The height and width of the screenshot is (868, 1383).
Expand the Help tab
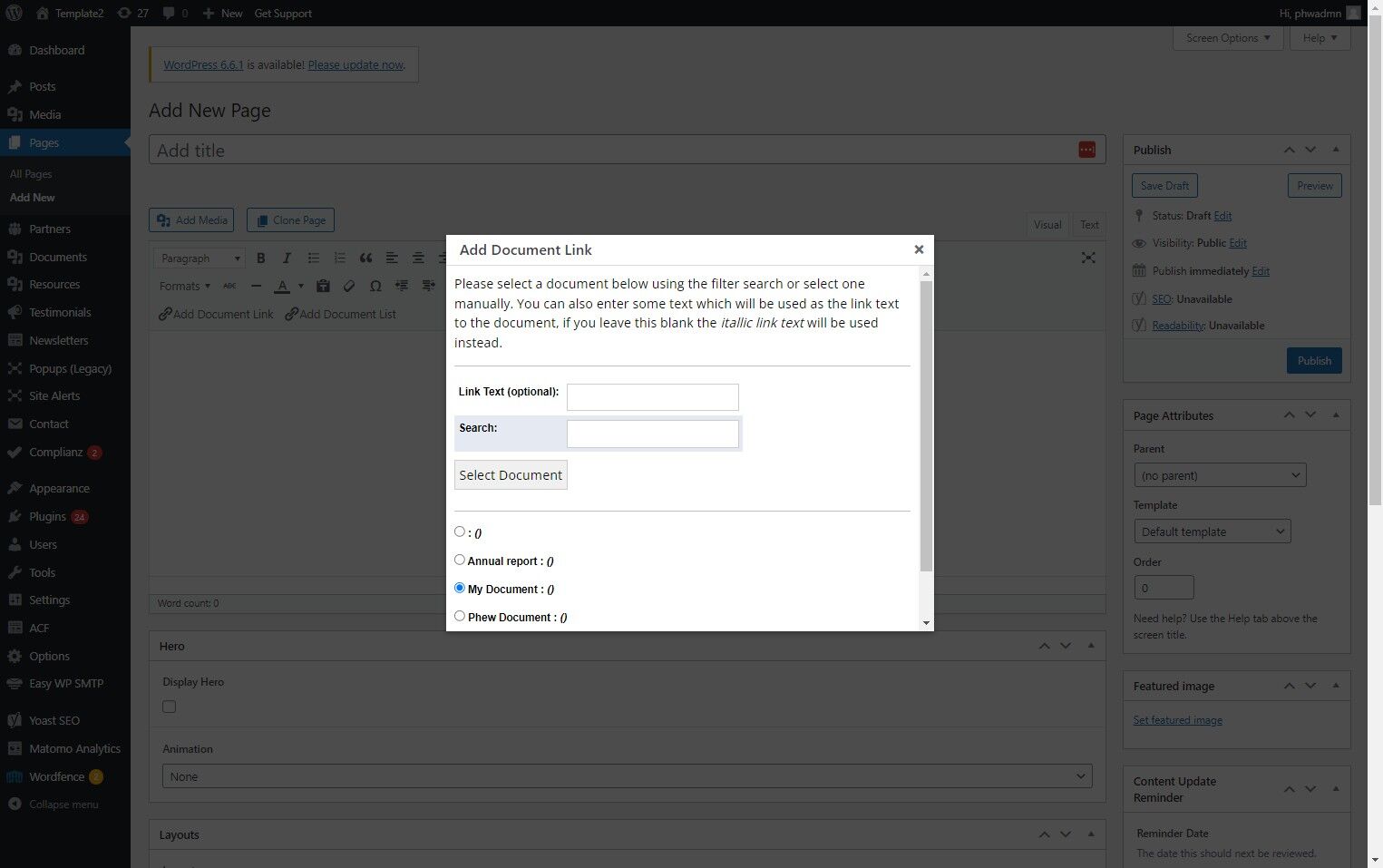click(x=1320, y=38)
